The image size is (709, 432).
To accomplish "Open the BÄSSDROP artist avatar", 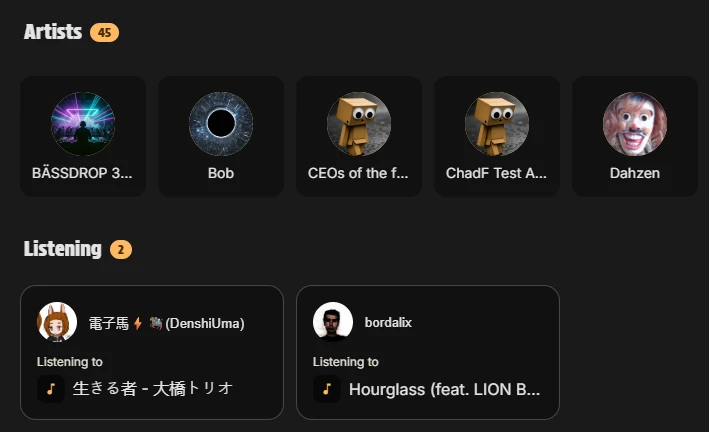I will 83,124.
